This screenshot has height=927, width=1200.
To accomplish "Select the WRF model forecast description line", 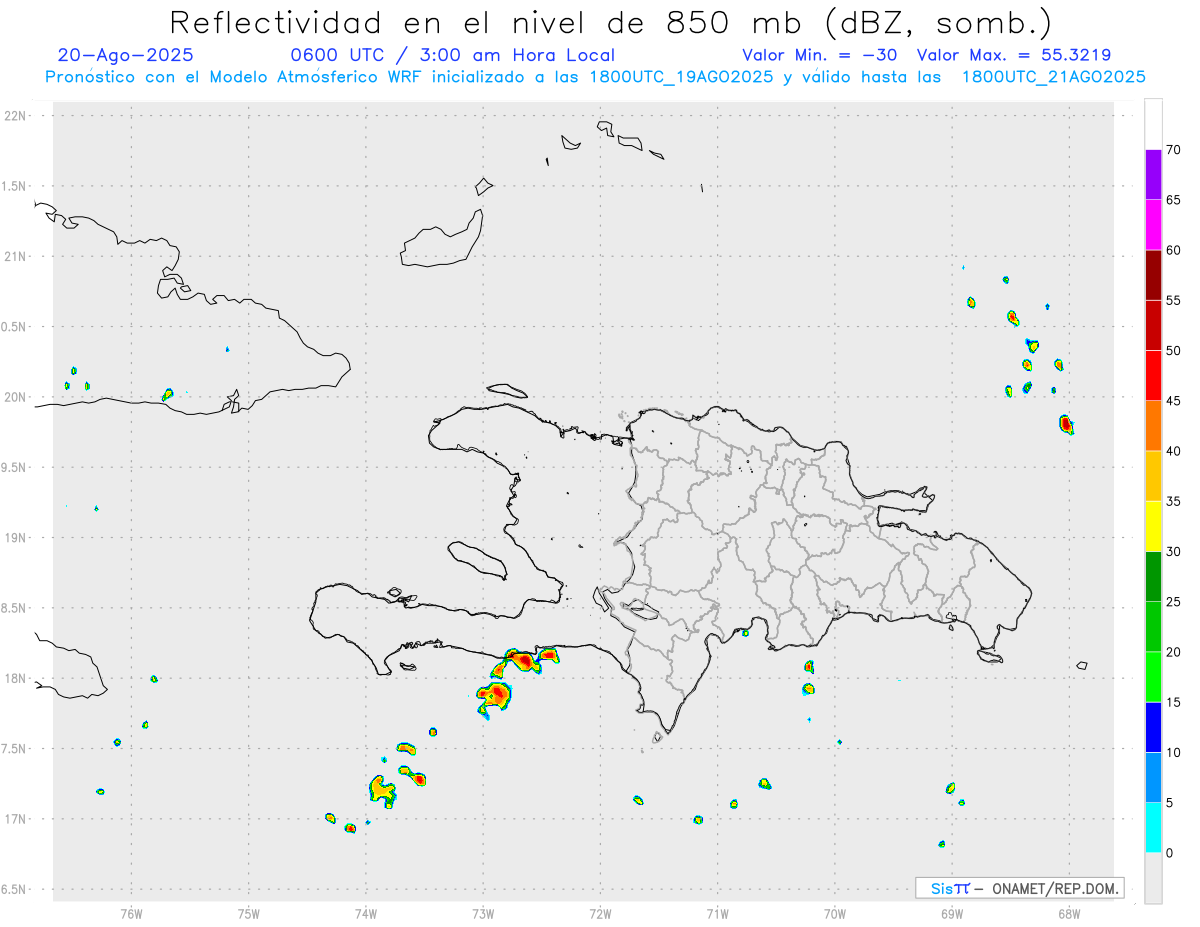I will (x=595, y=77).
